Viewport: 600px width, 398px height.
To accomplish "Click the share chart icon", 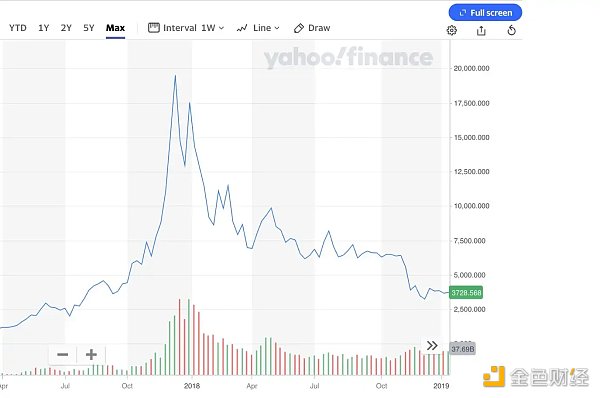I will point(481,30).
